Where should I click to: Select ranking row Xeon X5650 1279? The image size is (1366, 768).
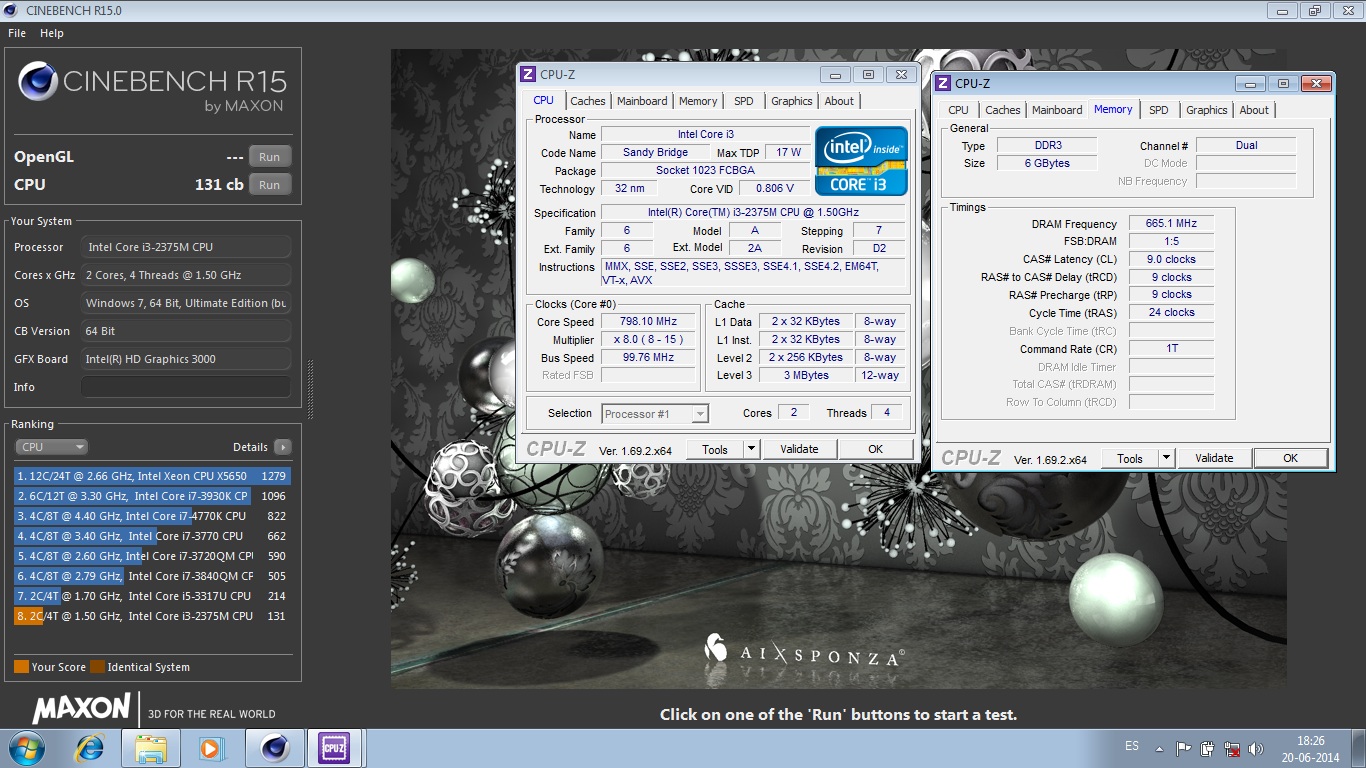coord(152,476)
